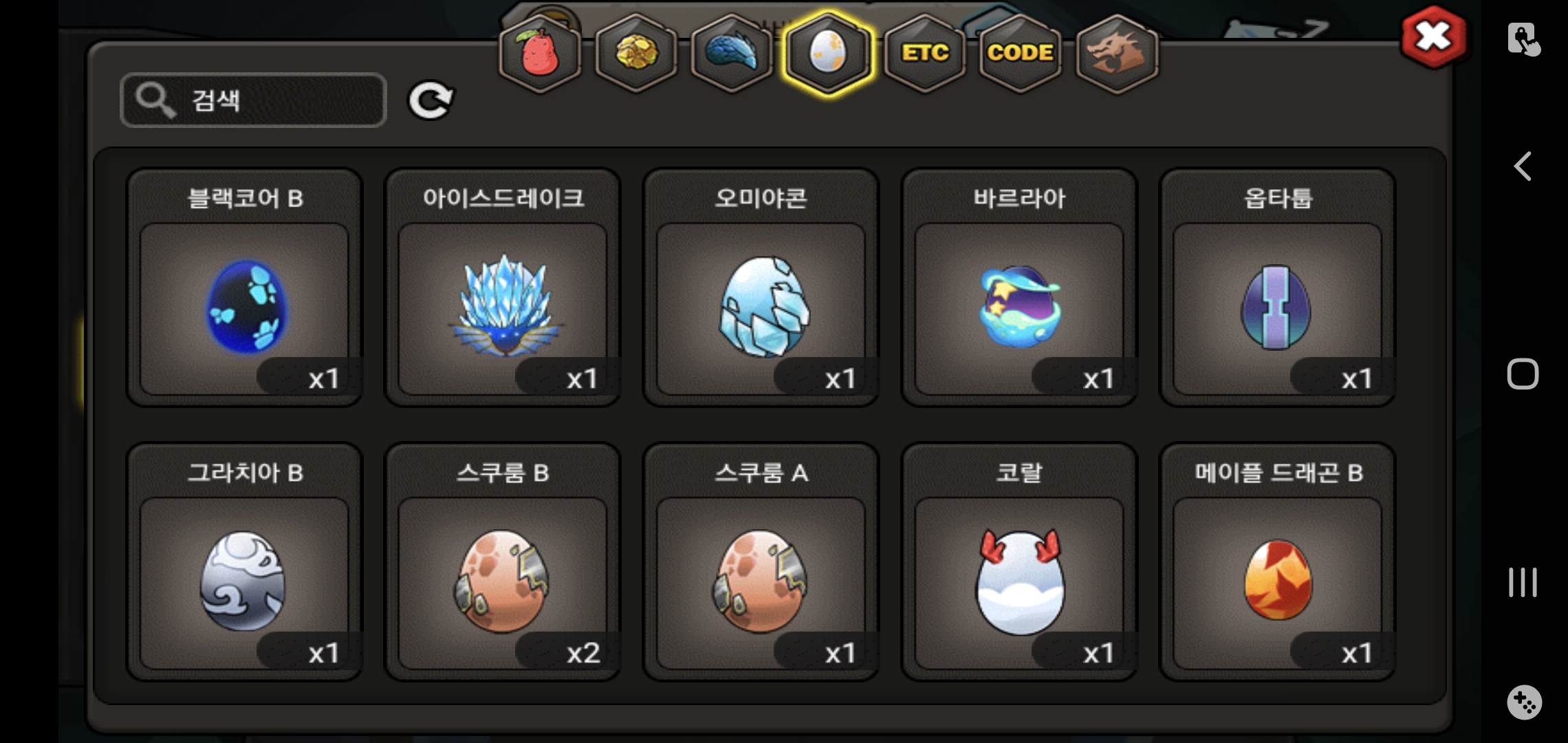
Task: Select the 옵타툼 egg
Action: point(1278,288)
